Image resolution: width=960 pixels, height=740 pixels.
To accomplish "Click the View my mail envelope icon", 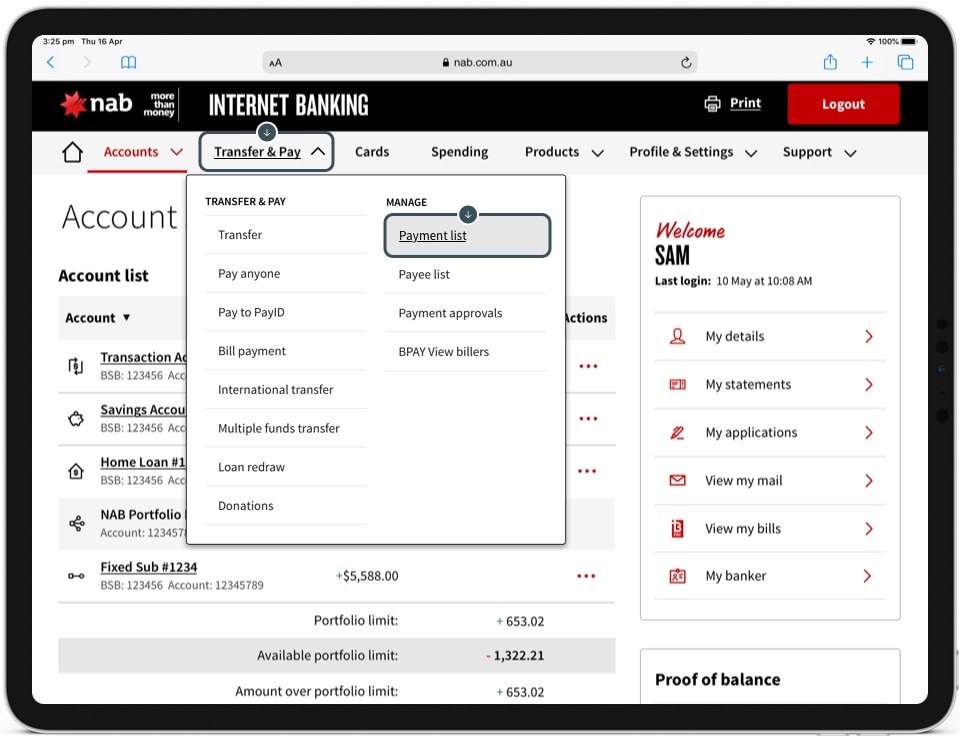I will tap(677, 480).
